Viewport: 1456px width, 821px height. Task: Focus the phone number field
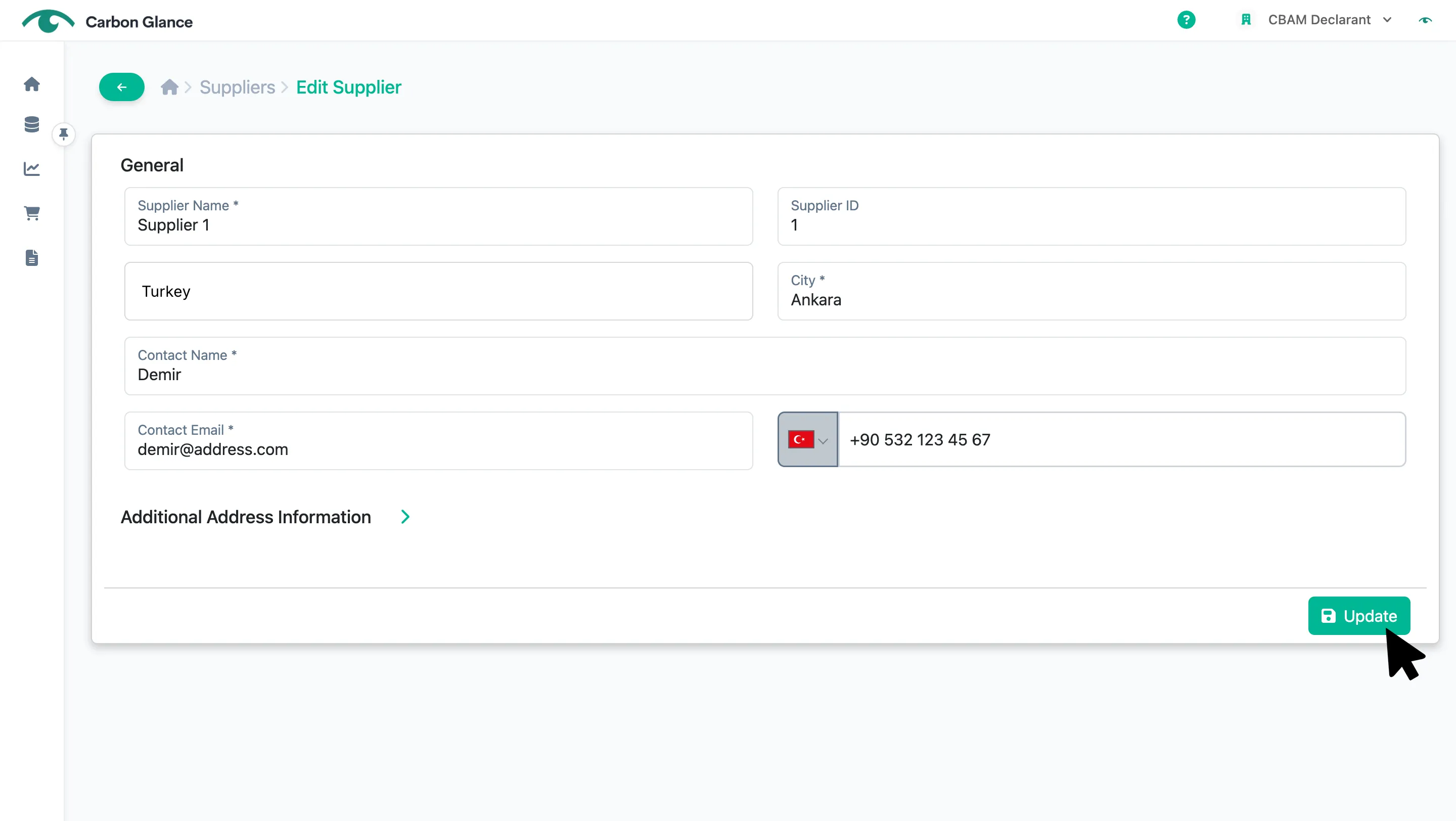point(1121,439)
